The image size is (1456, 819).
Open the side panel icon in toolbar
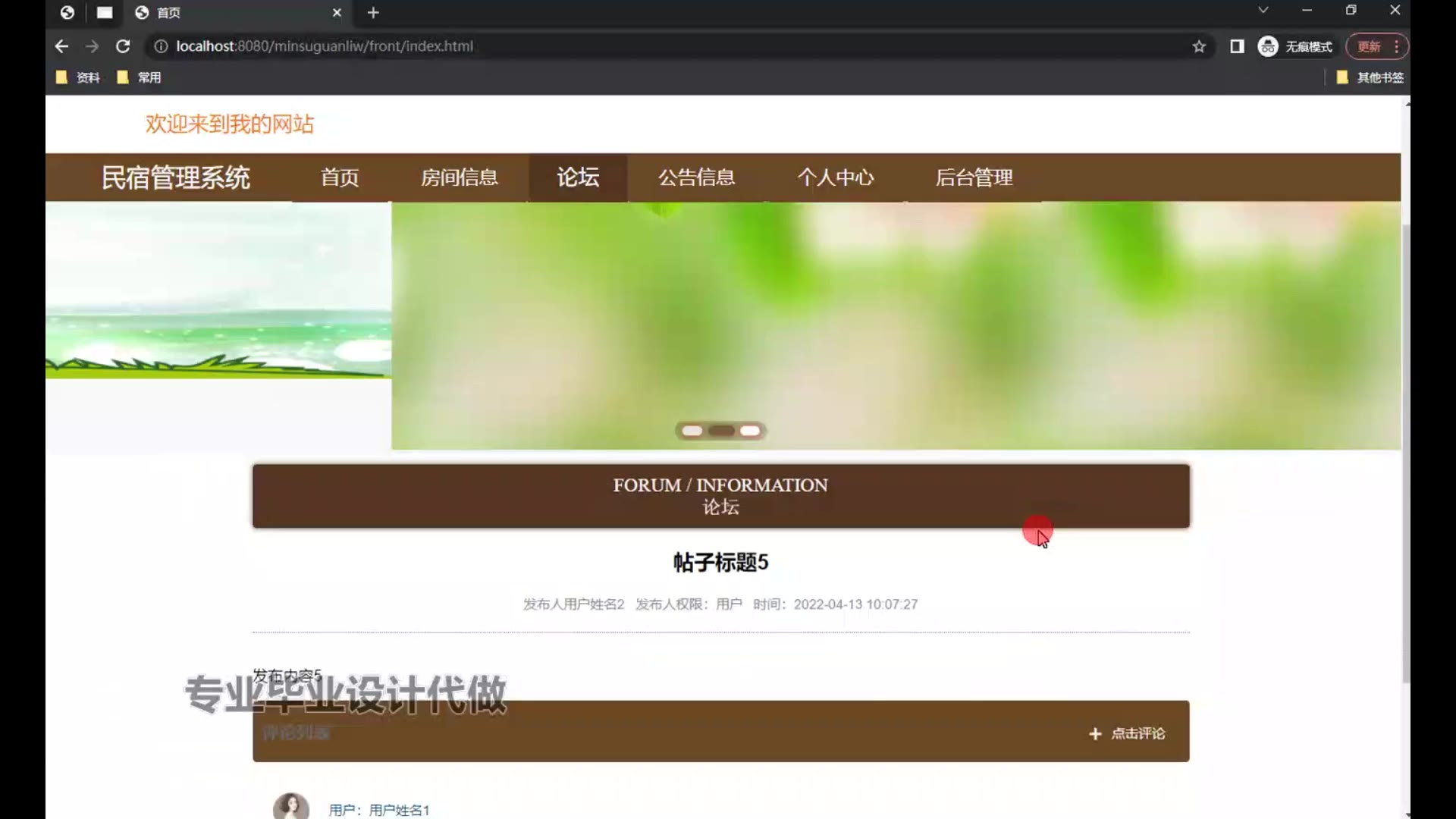coord(1237,46)
